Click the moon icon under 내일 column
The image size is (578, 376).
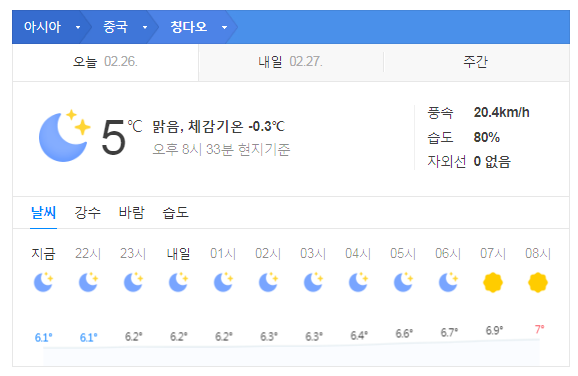pos(178,282)
